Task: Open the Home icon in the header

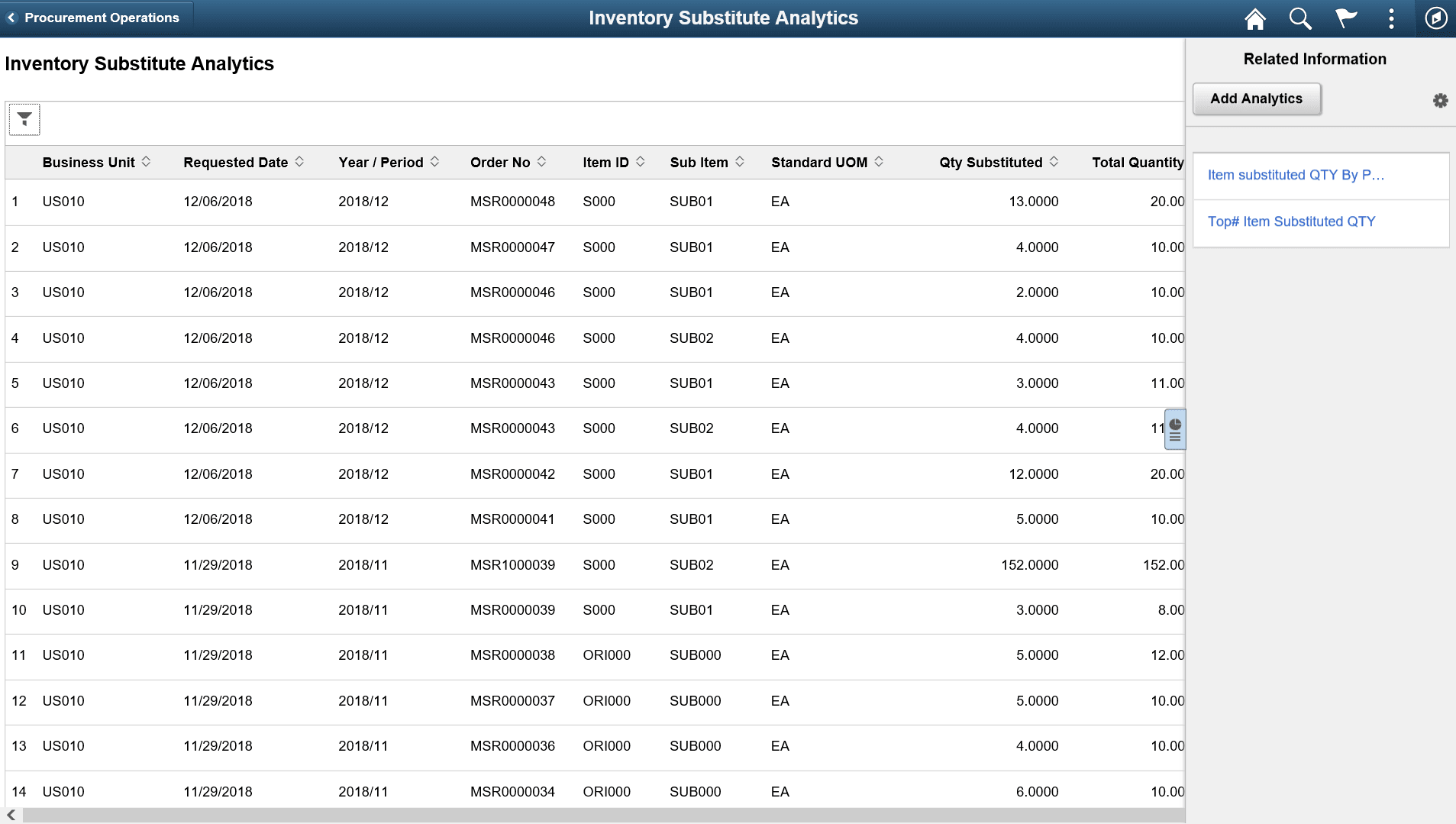Action: point(1254,18)
